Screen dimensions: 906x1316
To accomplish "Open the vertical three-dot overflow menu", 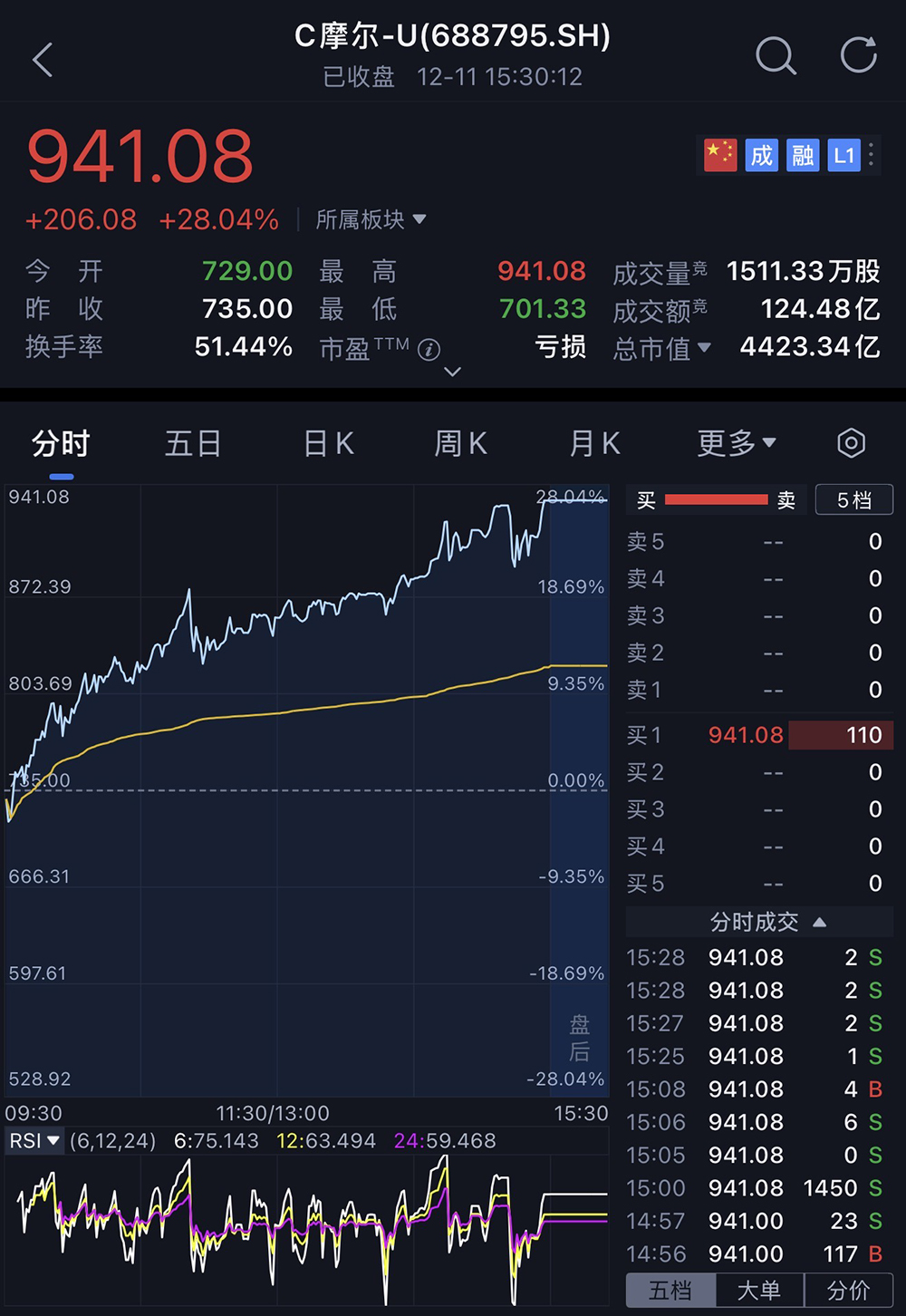I will click(x=869, y=155).
